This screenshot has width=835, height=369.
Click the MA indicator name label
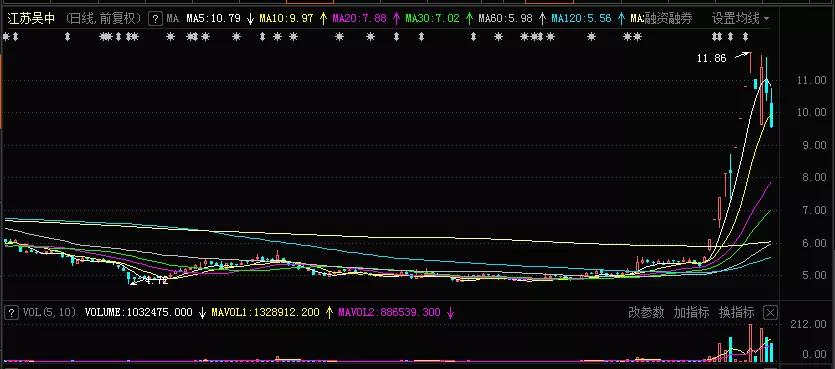click(x=173, y=19)
